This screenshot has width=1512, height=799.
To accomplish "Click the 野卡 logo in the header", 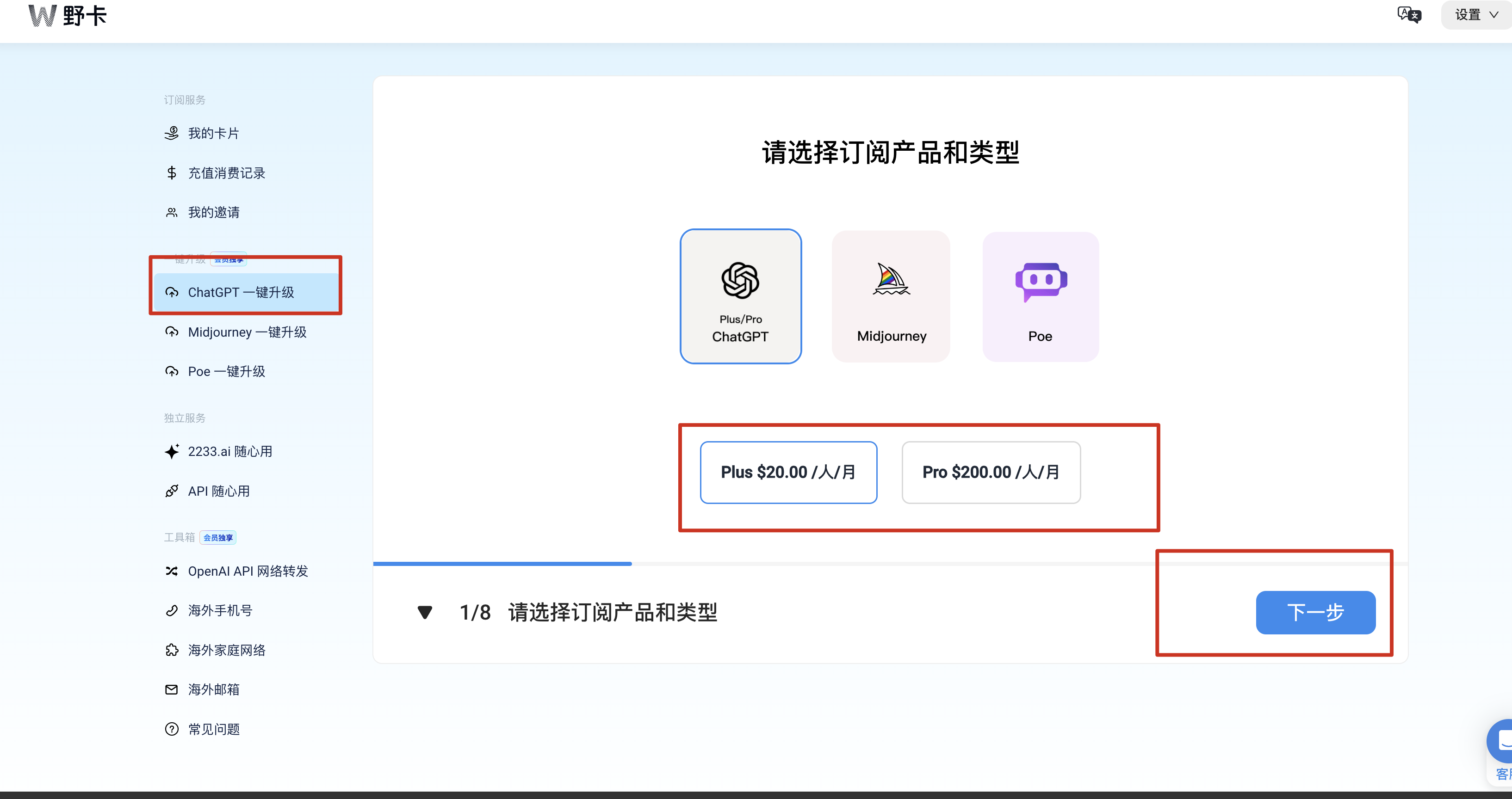I will tap(68, 15).
